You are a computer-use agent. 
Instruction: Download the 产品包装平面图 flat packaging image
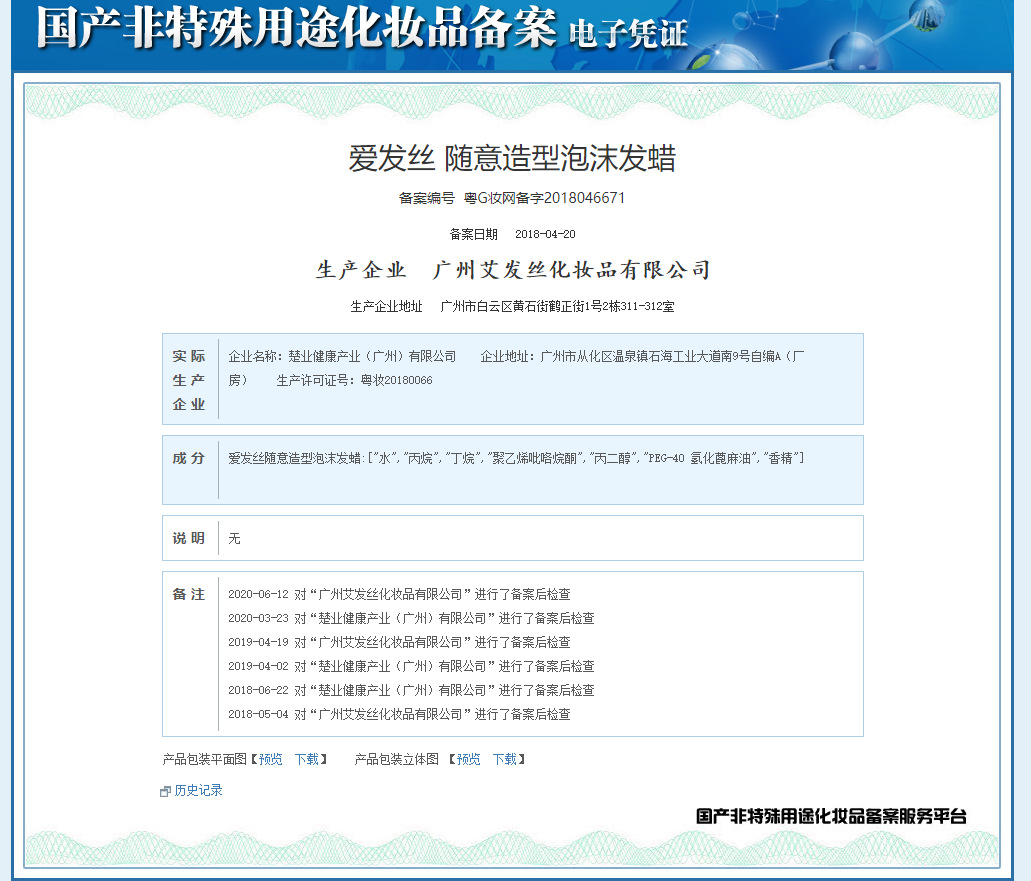click(306, 759)
